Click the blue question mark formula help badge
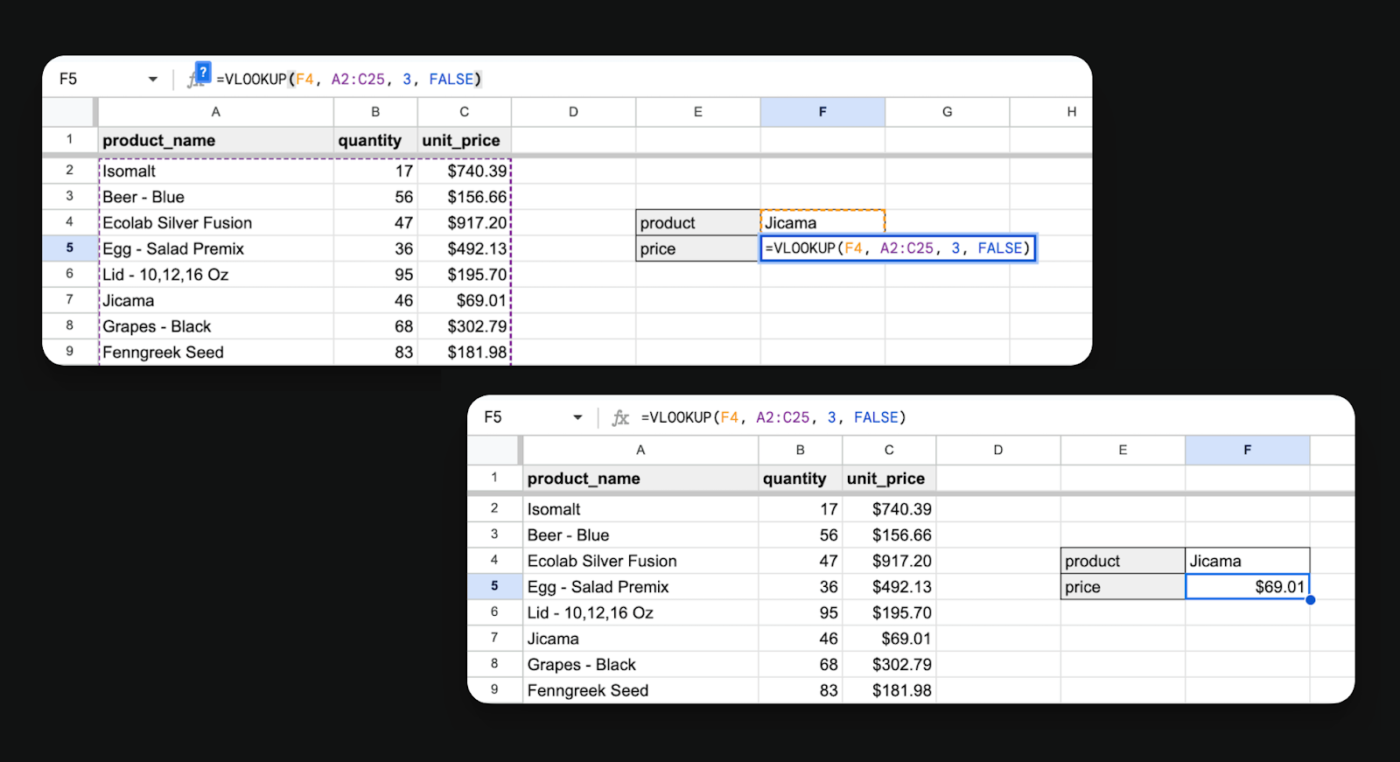The width and height of the screenshot is (1400, 762). [203, 72]
